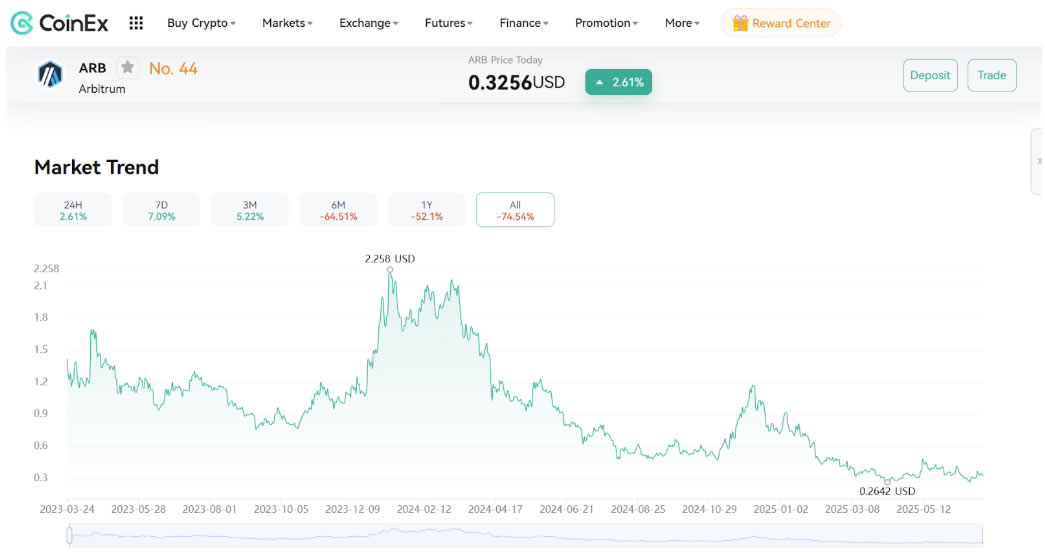The width and height of the screenshot is (1045, 552).
Task: Switch chart to 7D range
Action: point(161,210)
